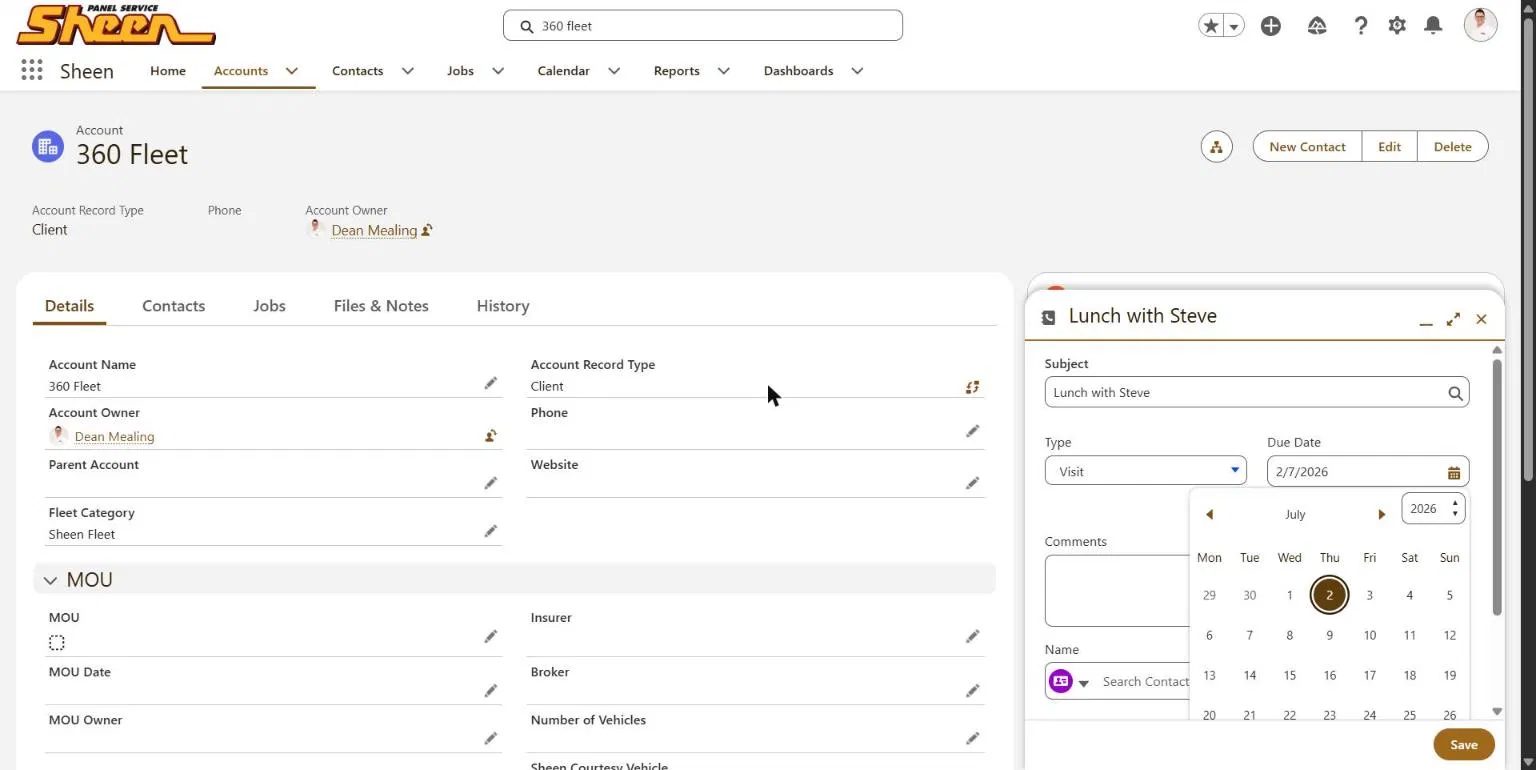Go to next month in date picker

[x=1382, y=514]
